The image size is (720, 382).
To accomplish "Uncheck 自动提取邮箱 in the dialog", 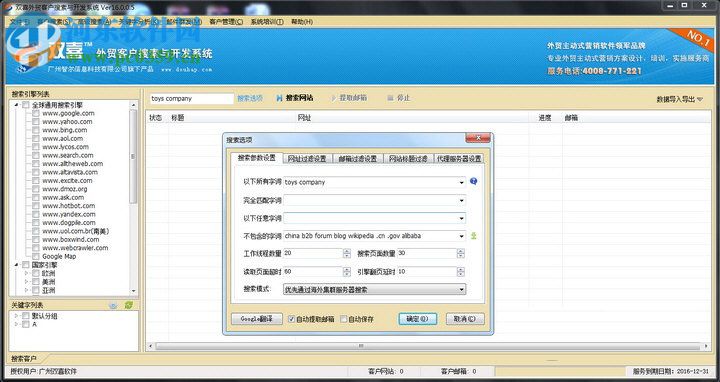I will pyautogui.click(x=291, y=319).
